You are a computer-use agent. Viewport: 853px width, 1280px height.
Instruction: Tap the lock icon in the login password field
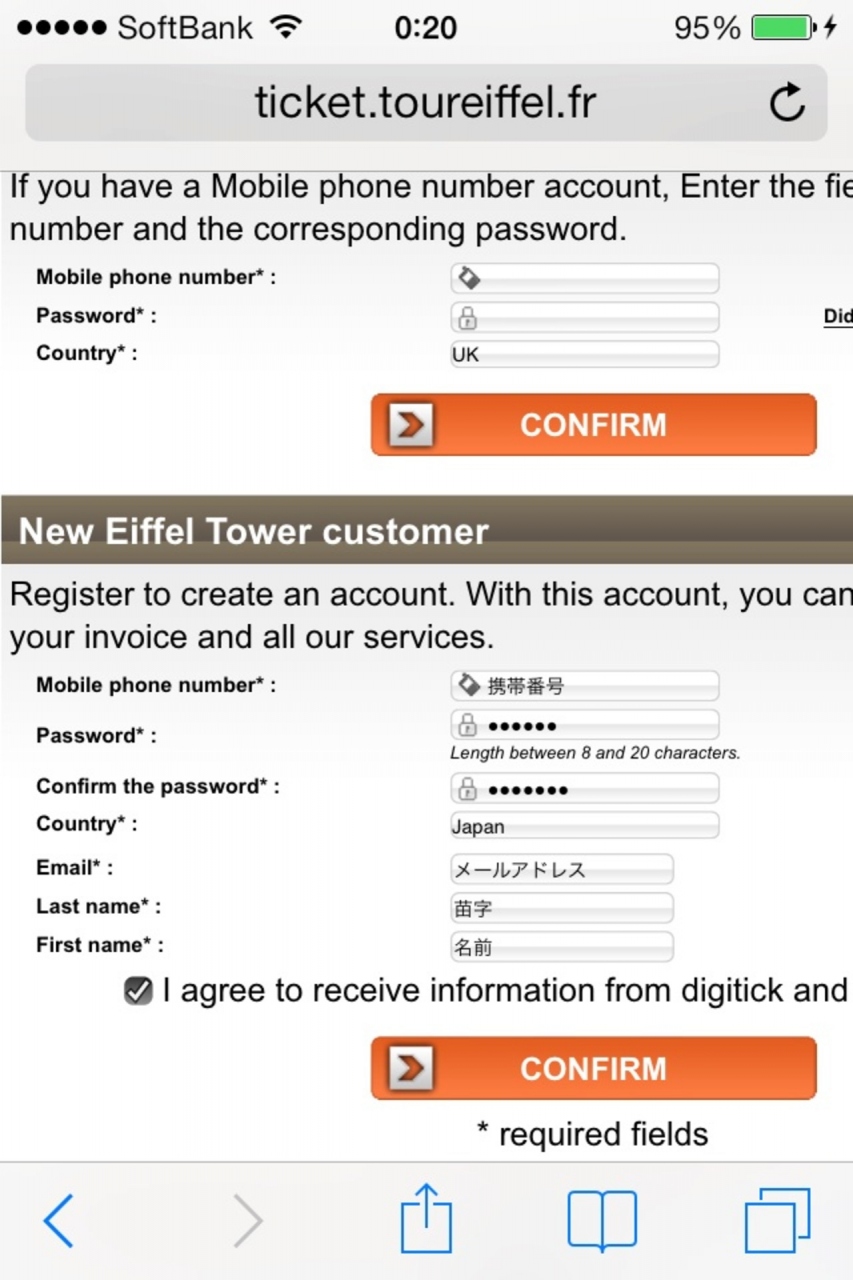(467, 318)
